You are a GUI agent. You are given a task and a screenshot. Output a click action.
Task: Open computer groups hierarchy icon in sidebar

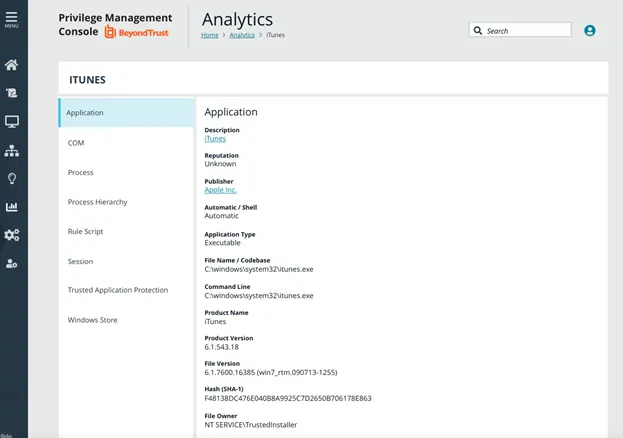pos(12,151)
